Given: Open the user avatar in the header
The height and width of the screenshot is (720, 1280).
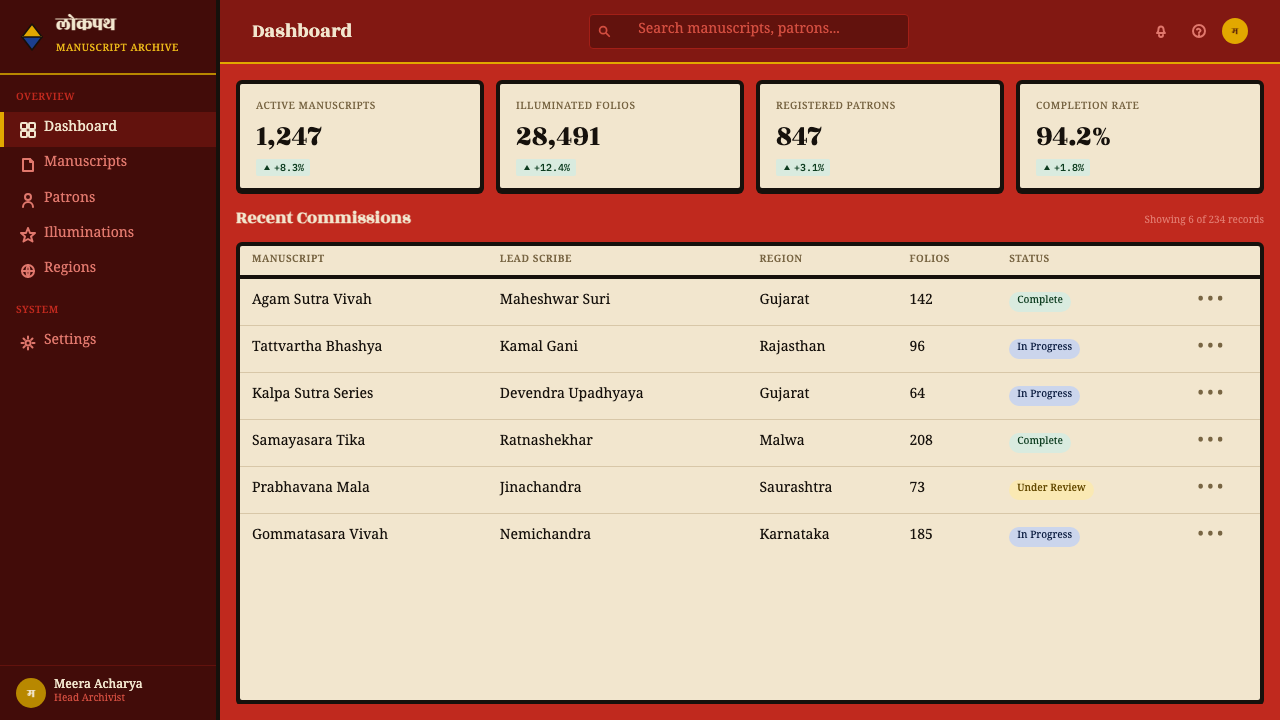Looking at the screenshot, I should click(x=1235, y=31).
